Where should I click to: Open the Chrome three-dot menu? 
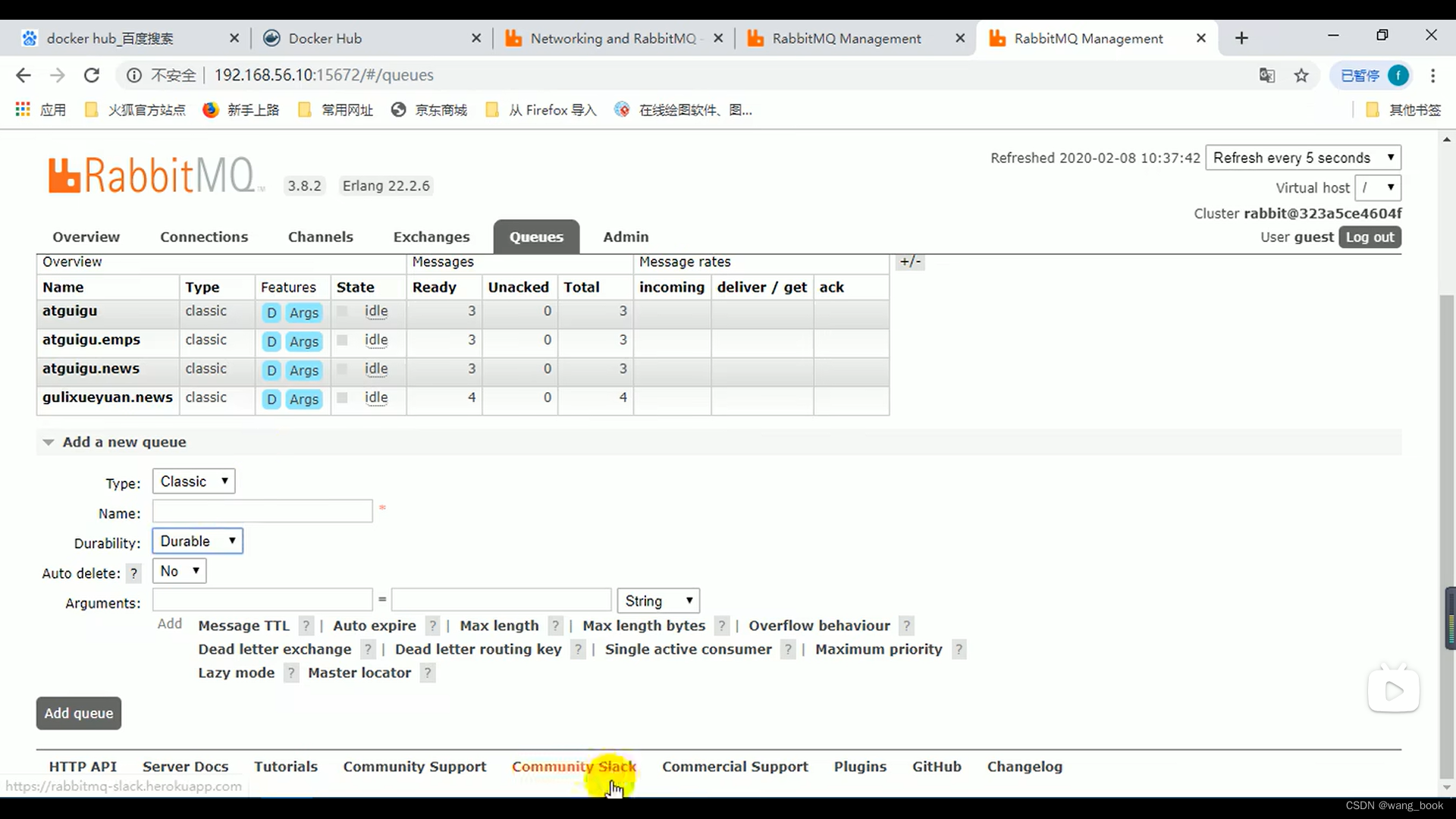pos(1432,75)
